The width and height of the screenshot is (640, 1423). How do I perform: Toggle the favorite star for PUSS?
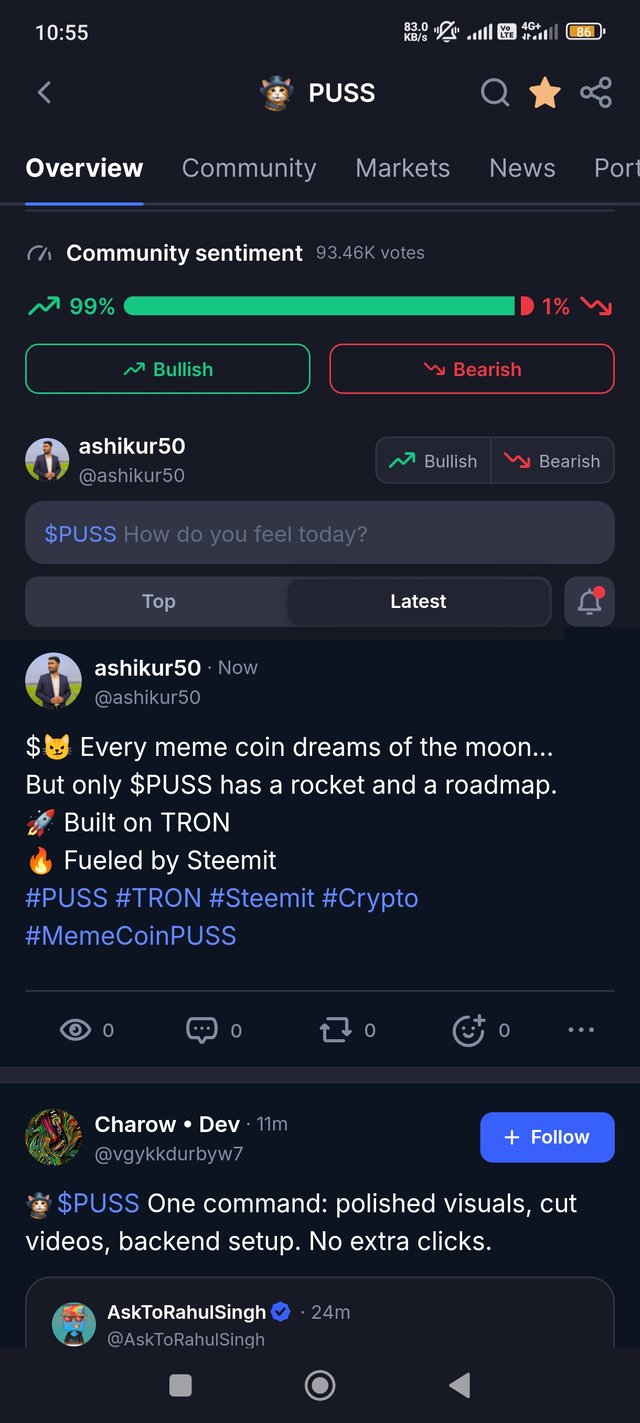click(545, 93)
